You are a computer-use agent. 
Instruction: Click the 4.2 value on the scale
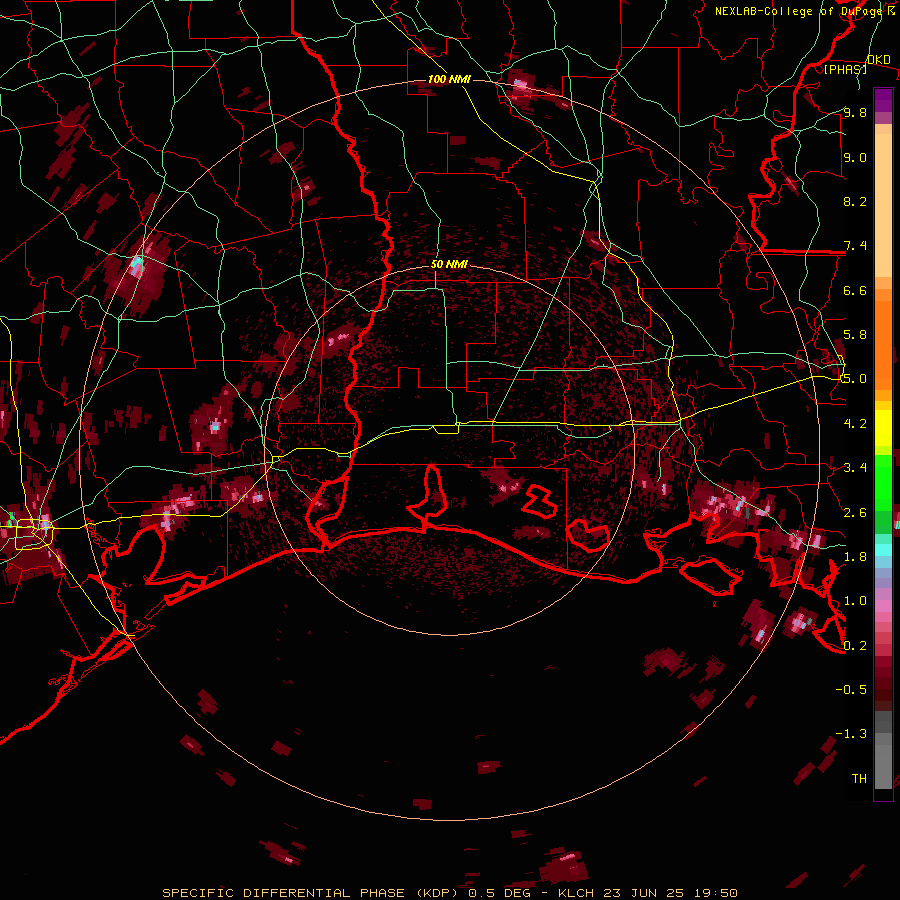[855, 423]
